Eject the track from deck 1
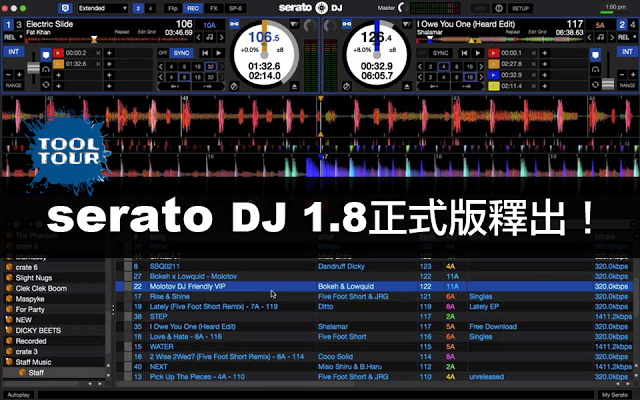 click(x=295, y=86)
